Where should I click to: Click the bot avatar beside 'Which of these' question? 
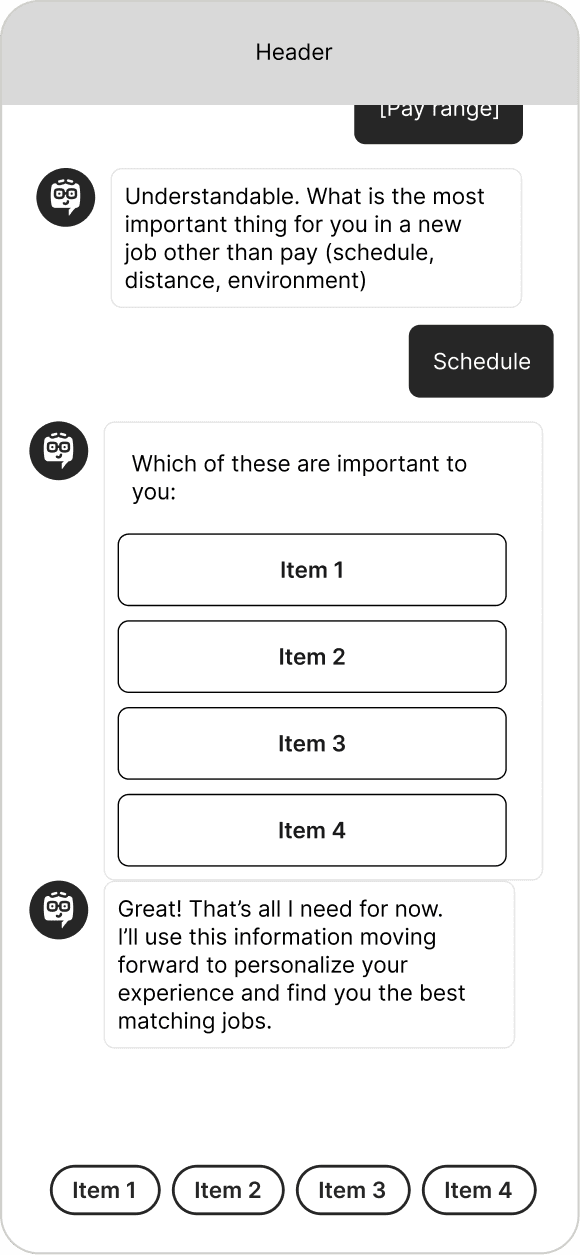tap(59, 451)
